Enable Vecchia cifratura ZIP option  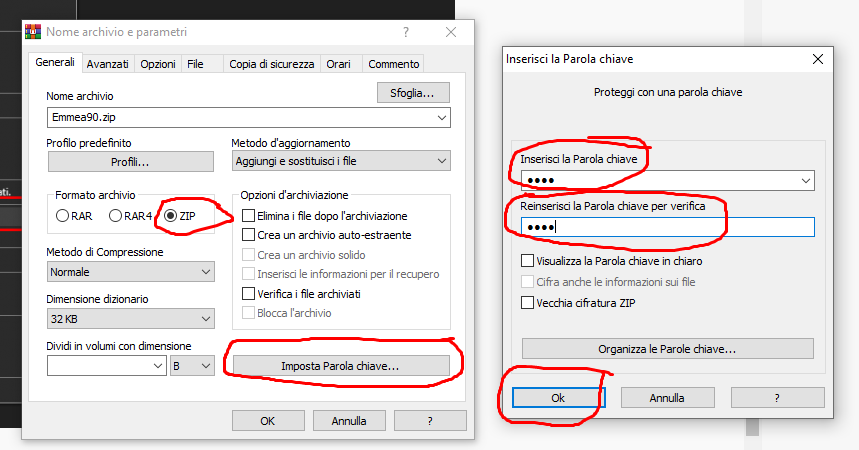tap(527, 303)
